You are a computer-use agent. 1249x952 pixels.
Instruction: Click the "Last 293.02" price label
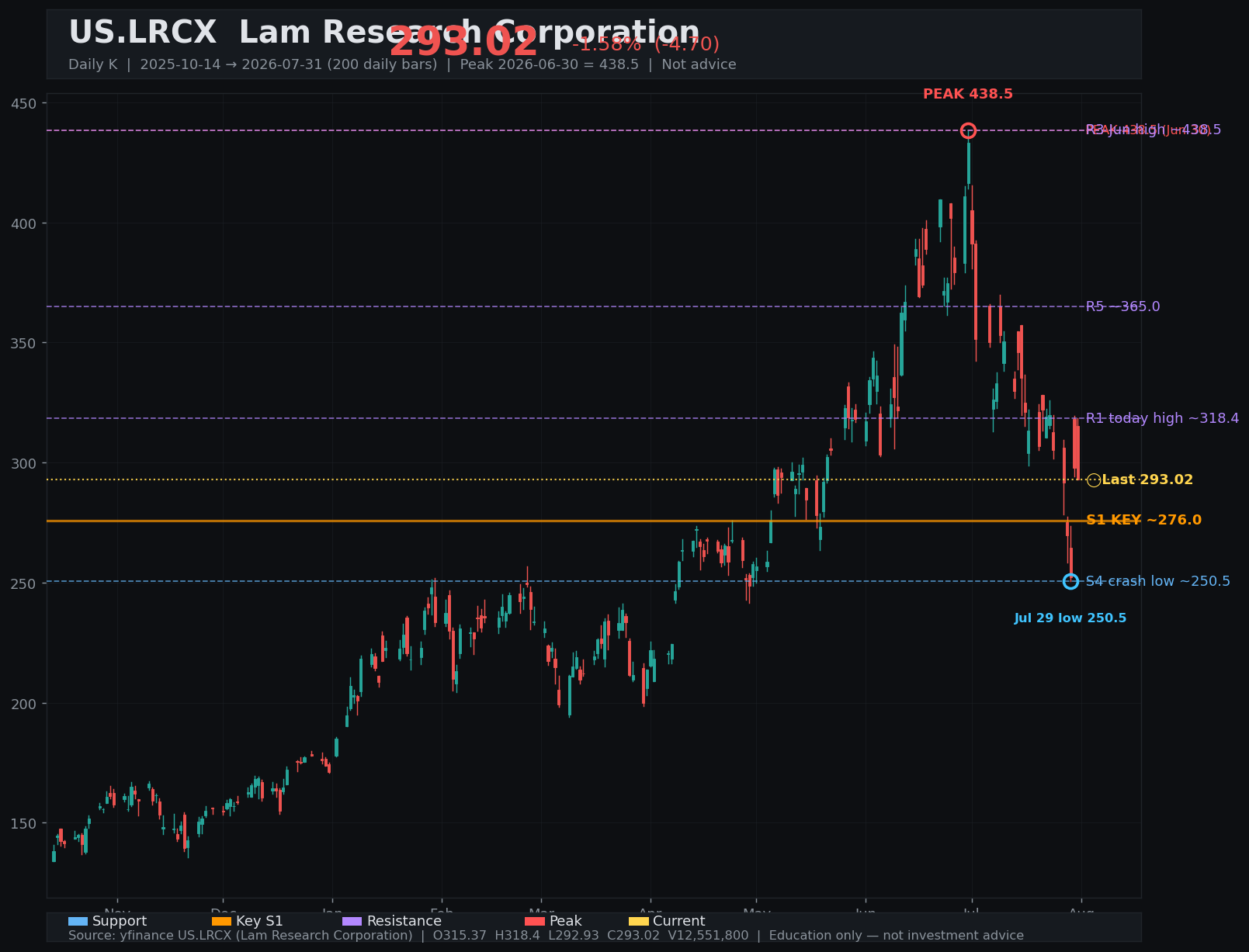click(1147, 479)
